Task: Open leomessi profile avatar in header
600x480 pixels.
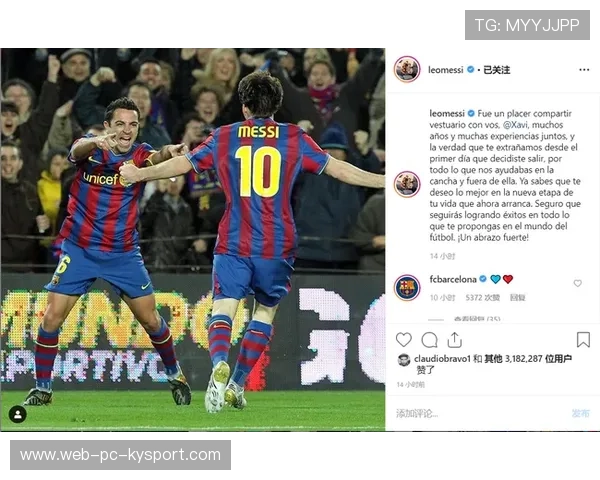Action: click(407, 69)
